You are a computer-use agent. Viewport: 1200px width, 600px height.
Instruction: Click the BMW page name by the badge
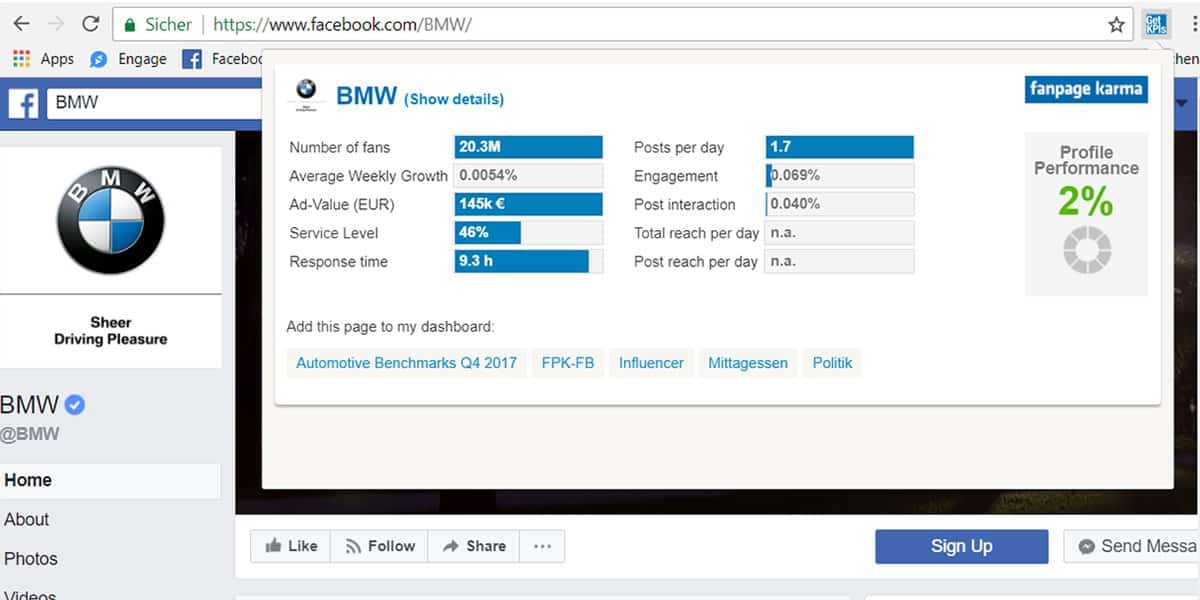click(30, 405)
